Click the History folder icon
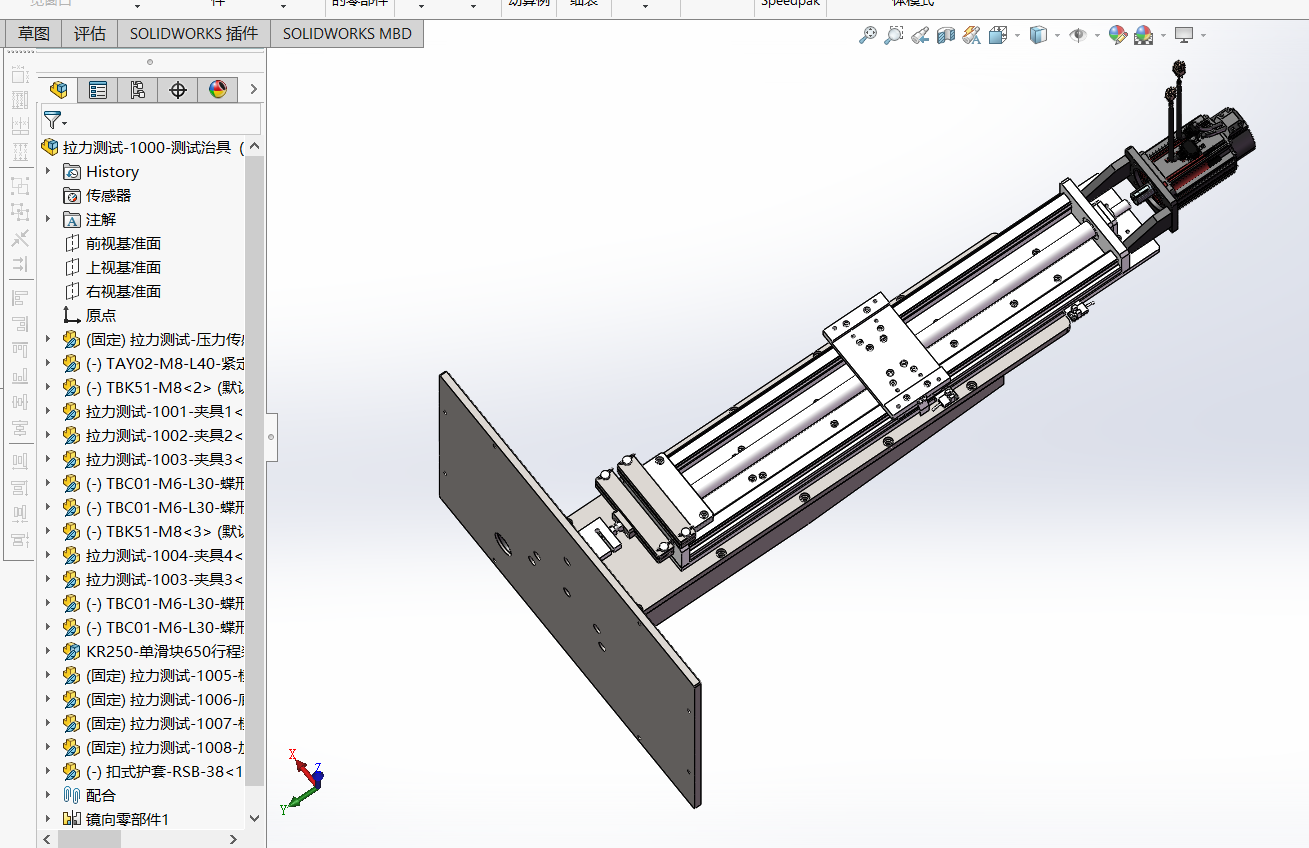The image size is (1309, 848). (71, 172)
